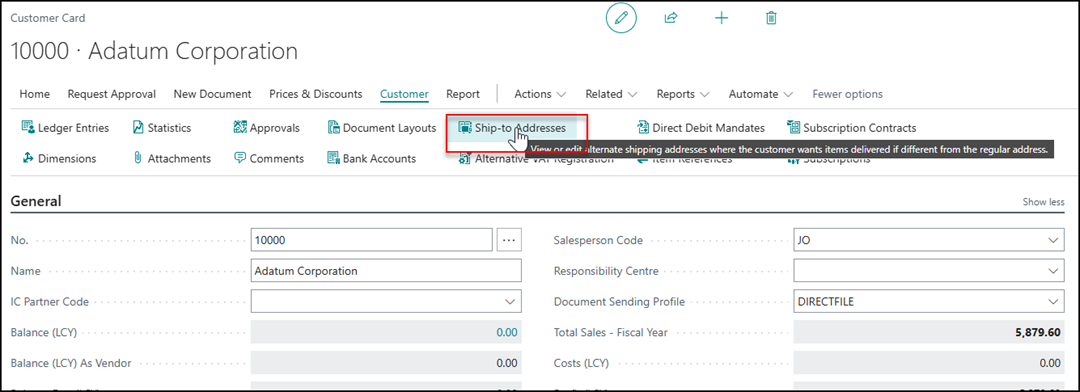Click the New plus icon
The height and width of the screenshot is (392, 1080).
point(721,19)
